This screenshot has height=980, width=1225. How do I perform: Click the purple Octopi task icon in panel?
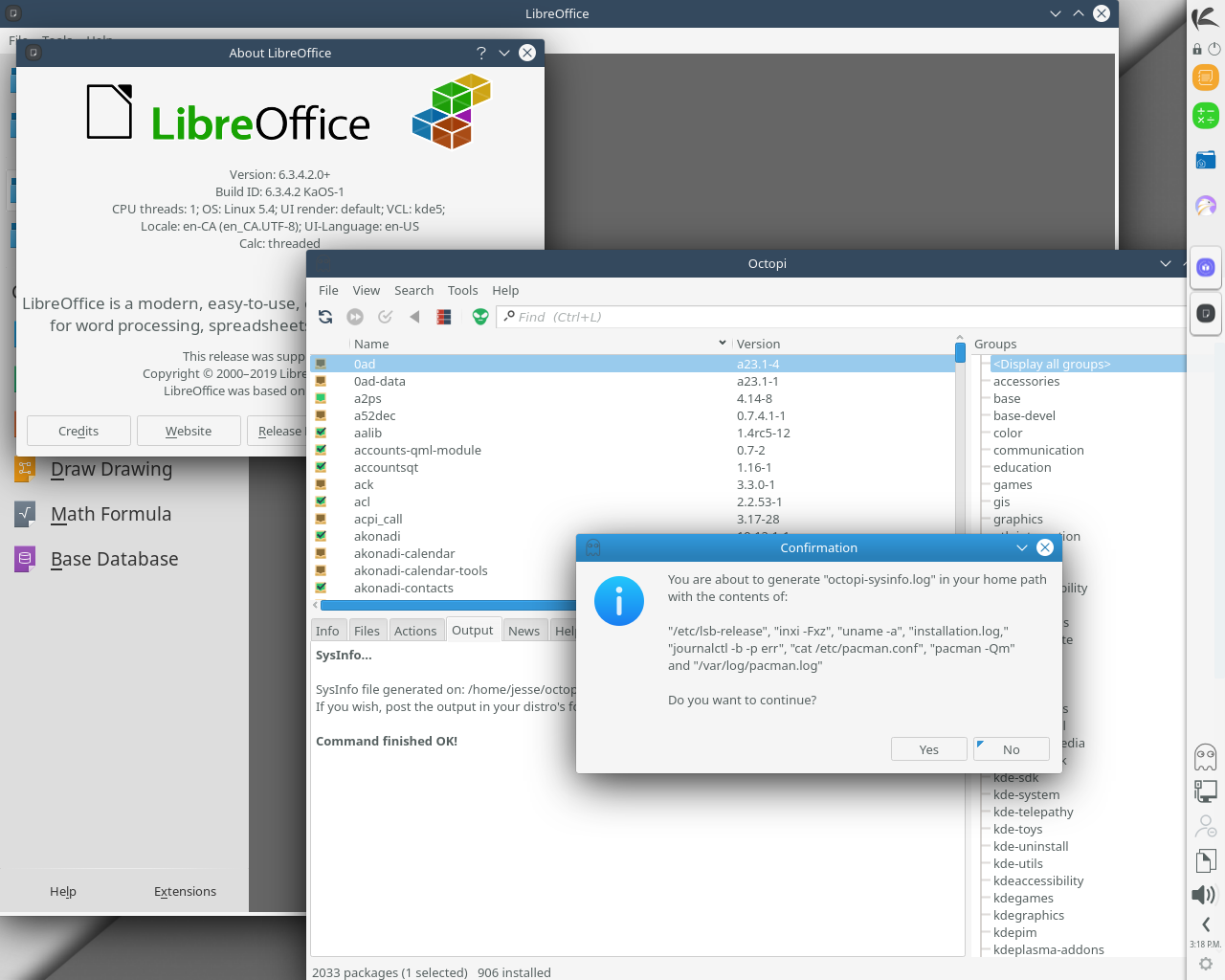pyautogui.click(x=1206, y=267)
